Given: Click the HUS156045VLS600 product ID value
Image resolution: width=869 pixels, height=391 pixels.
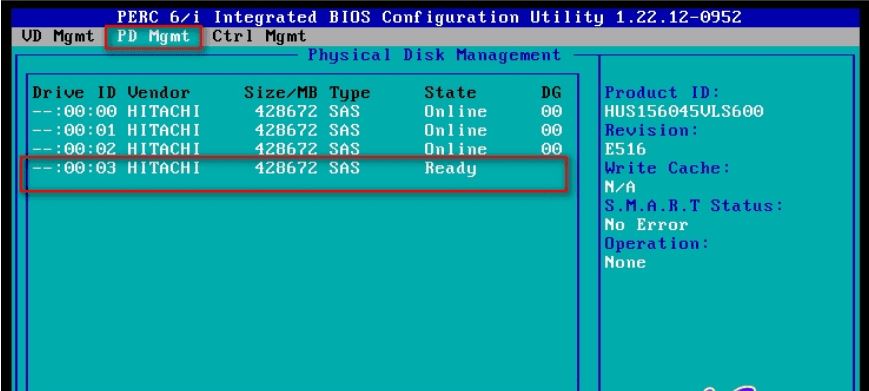Looking at the screenshot, I should (x=684, y=111).
